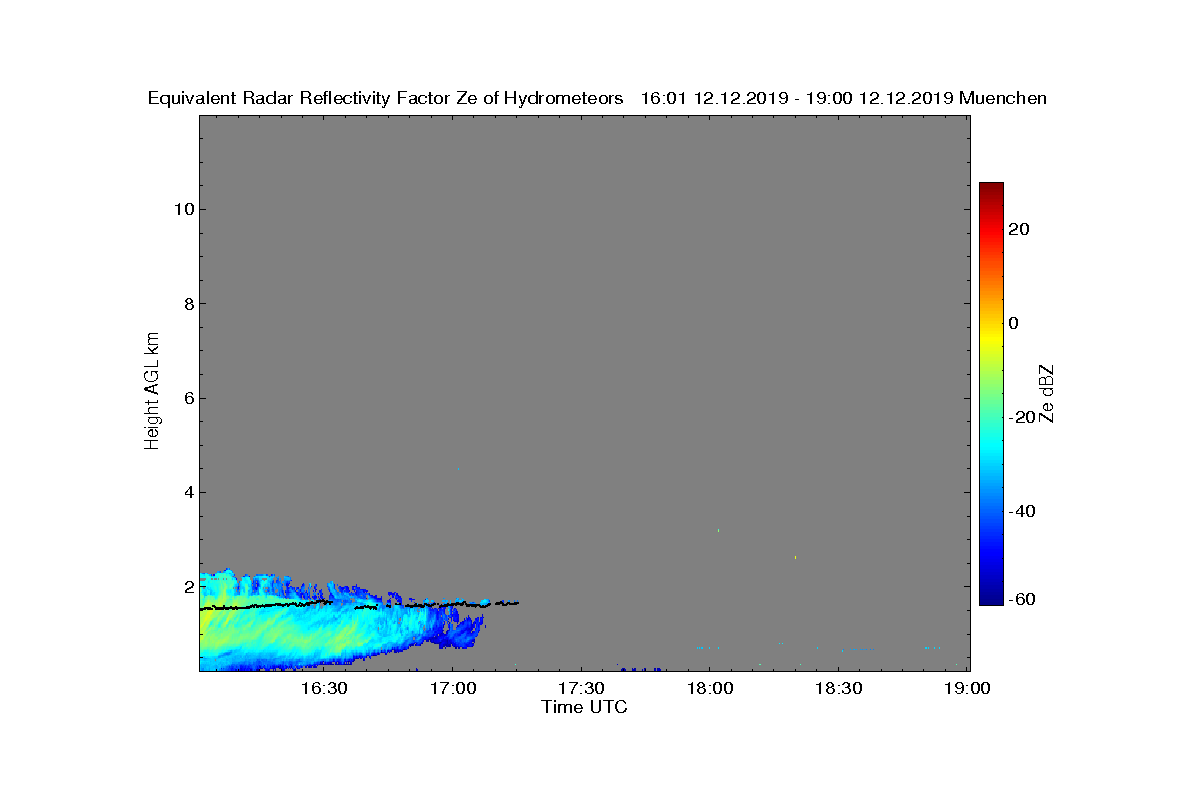Click the 17:00 time tick label
This screenshot has width=1200, height=800.
click(x=452, y=688)
